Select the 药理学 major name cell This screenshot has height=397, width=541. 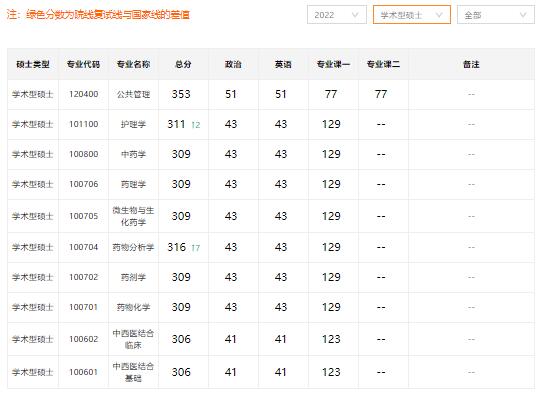[134, 184]
